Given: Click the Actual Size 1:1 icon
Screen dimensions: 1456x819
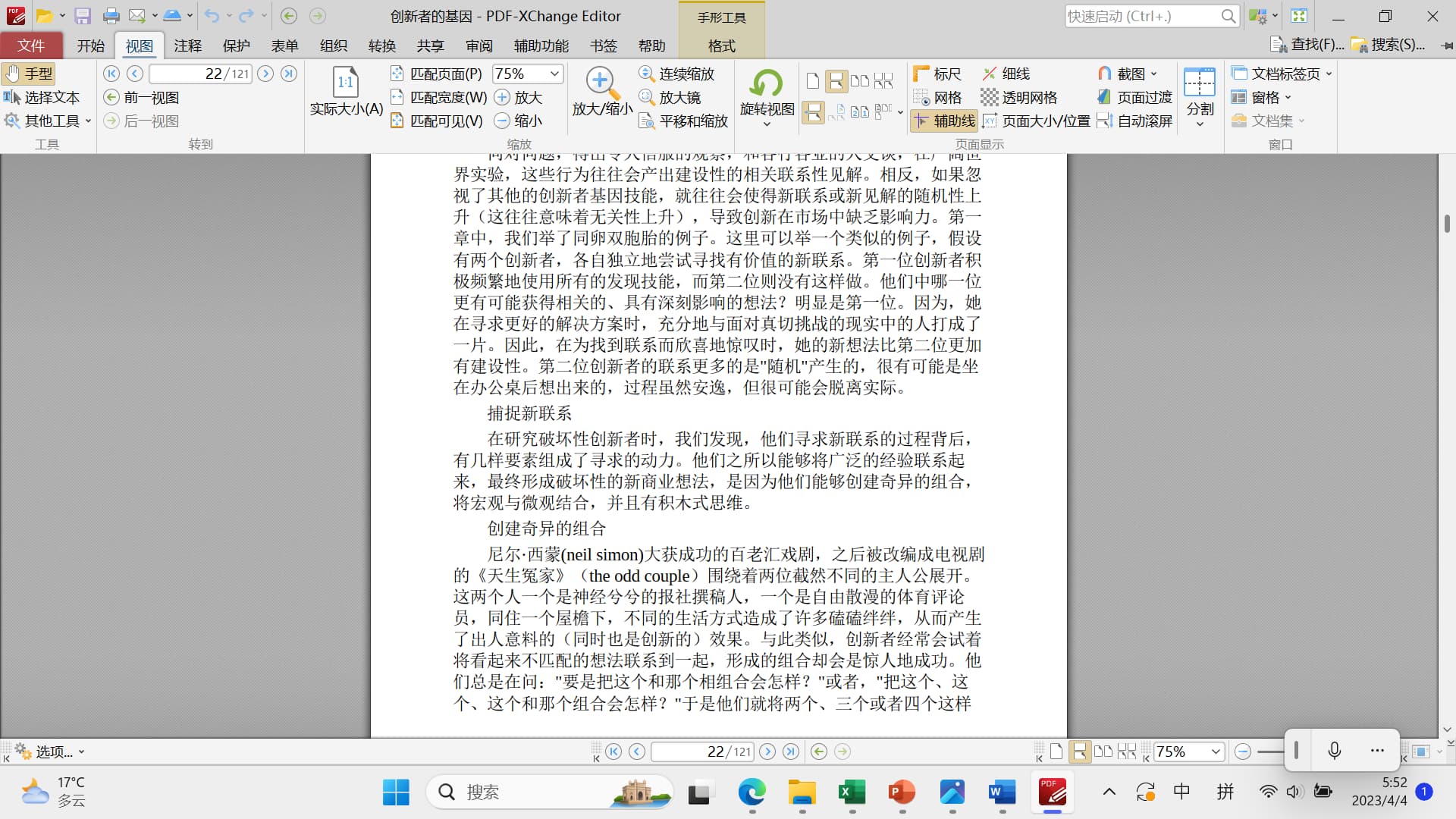Looking at the screenshot, I should click(x=346, y=83).
